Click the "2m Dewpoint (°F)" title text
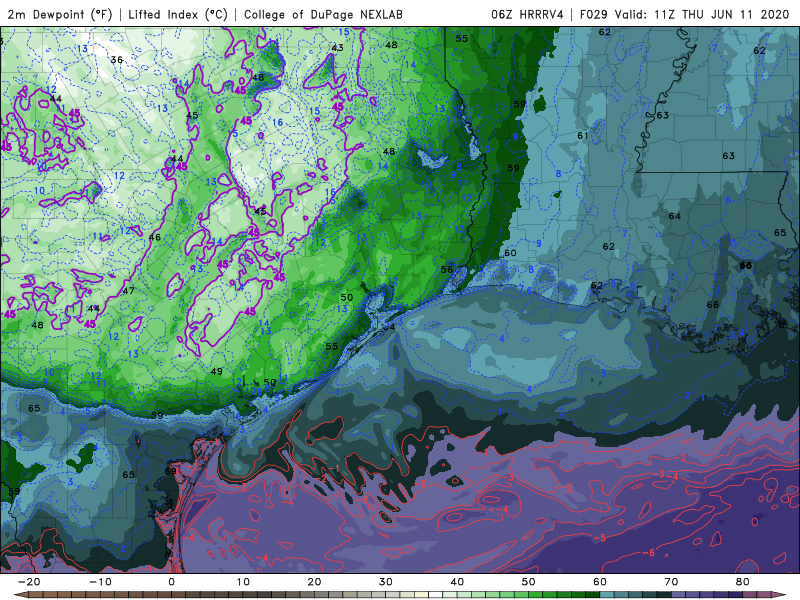The image size is (800, 600). [x=59, y=15]
